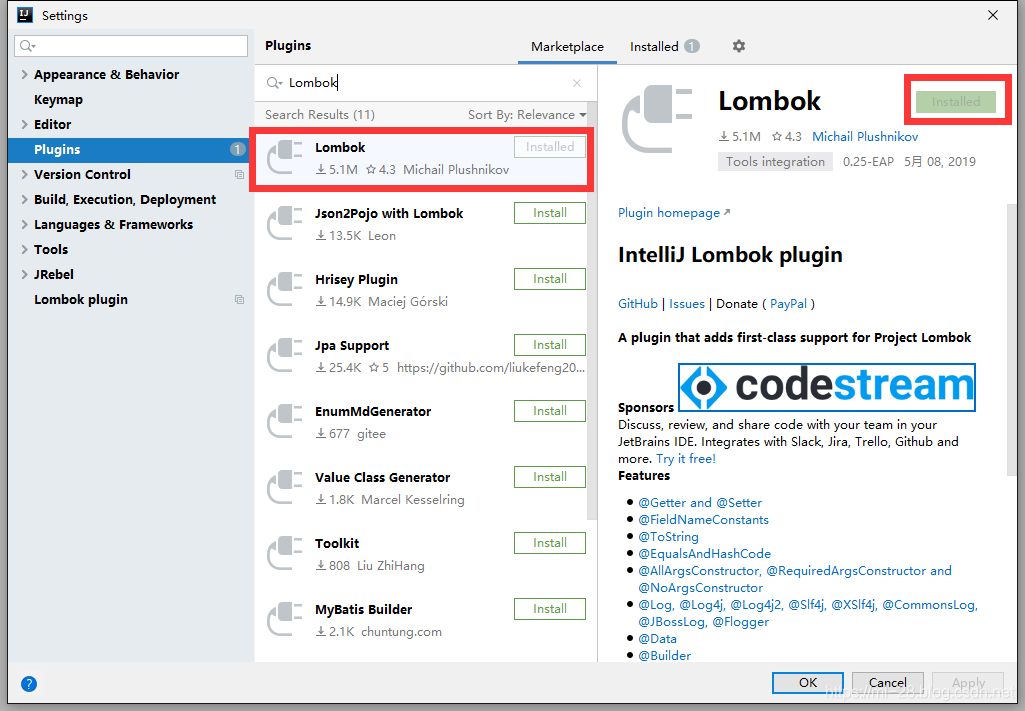1025x711 pixels.
Task: Expand the Version Control node
Action: coord(24,174)
